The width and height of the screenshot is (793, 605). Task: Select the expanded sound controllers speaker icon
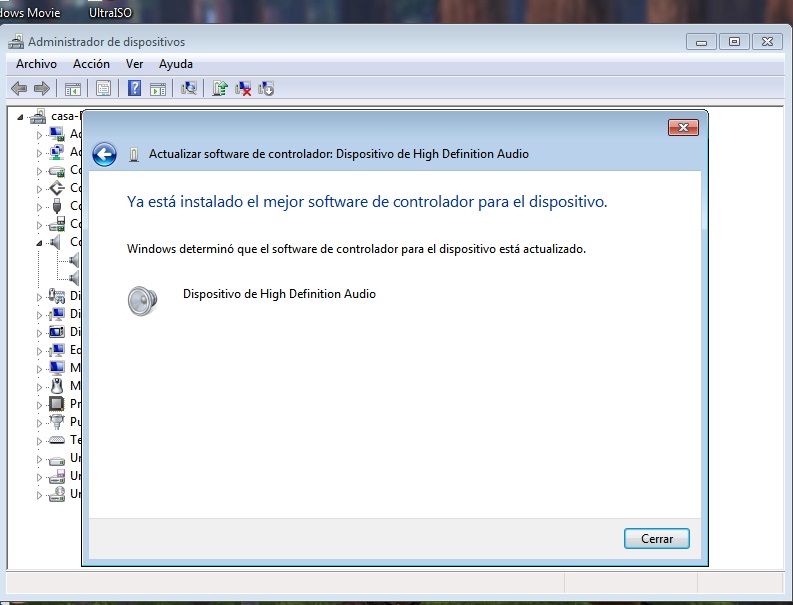(55, 242)
